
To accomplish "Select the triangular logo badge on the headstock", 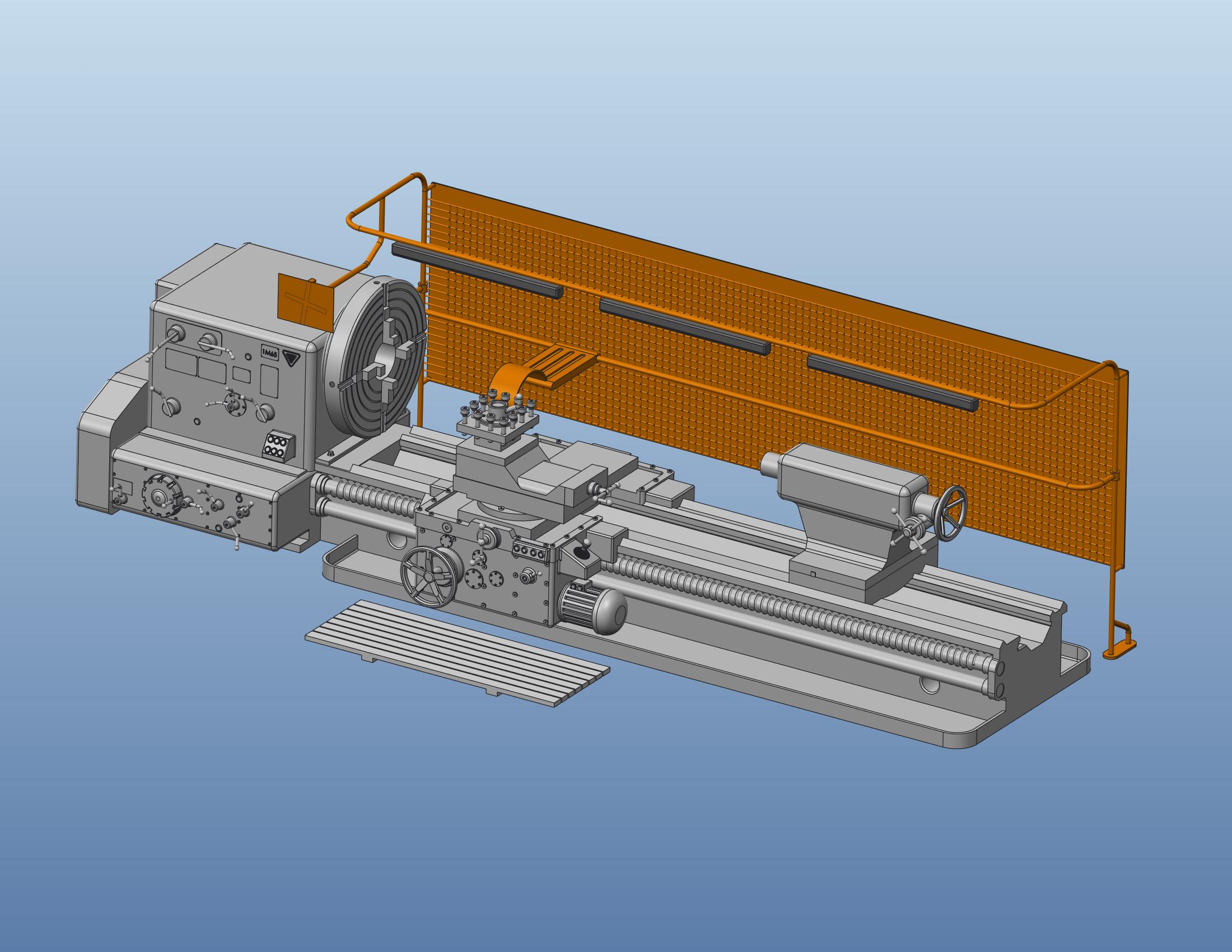I will coord(293,358).
